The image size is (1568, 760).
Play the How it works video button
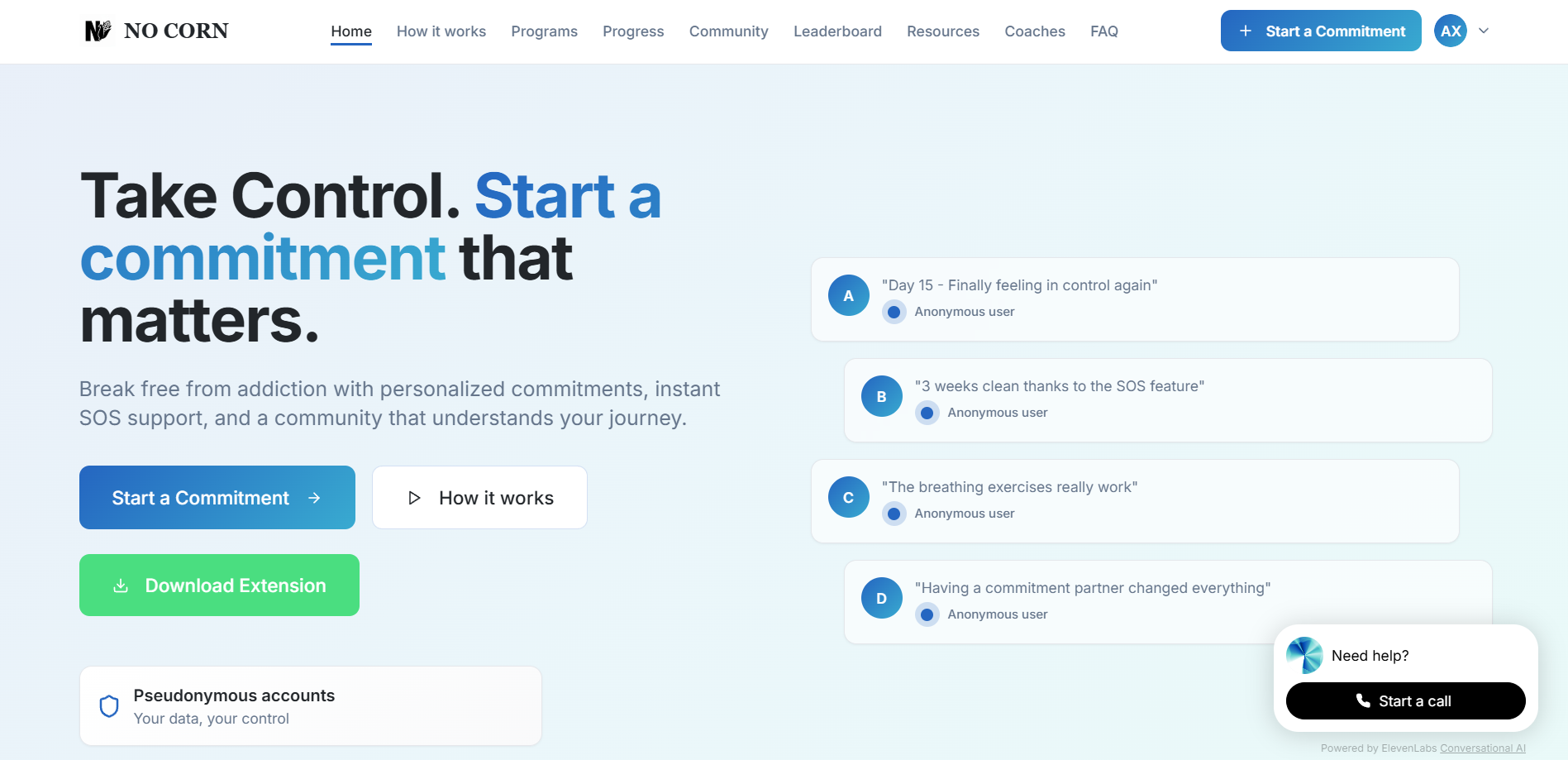tap(479, 498)
